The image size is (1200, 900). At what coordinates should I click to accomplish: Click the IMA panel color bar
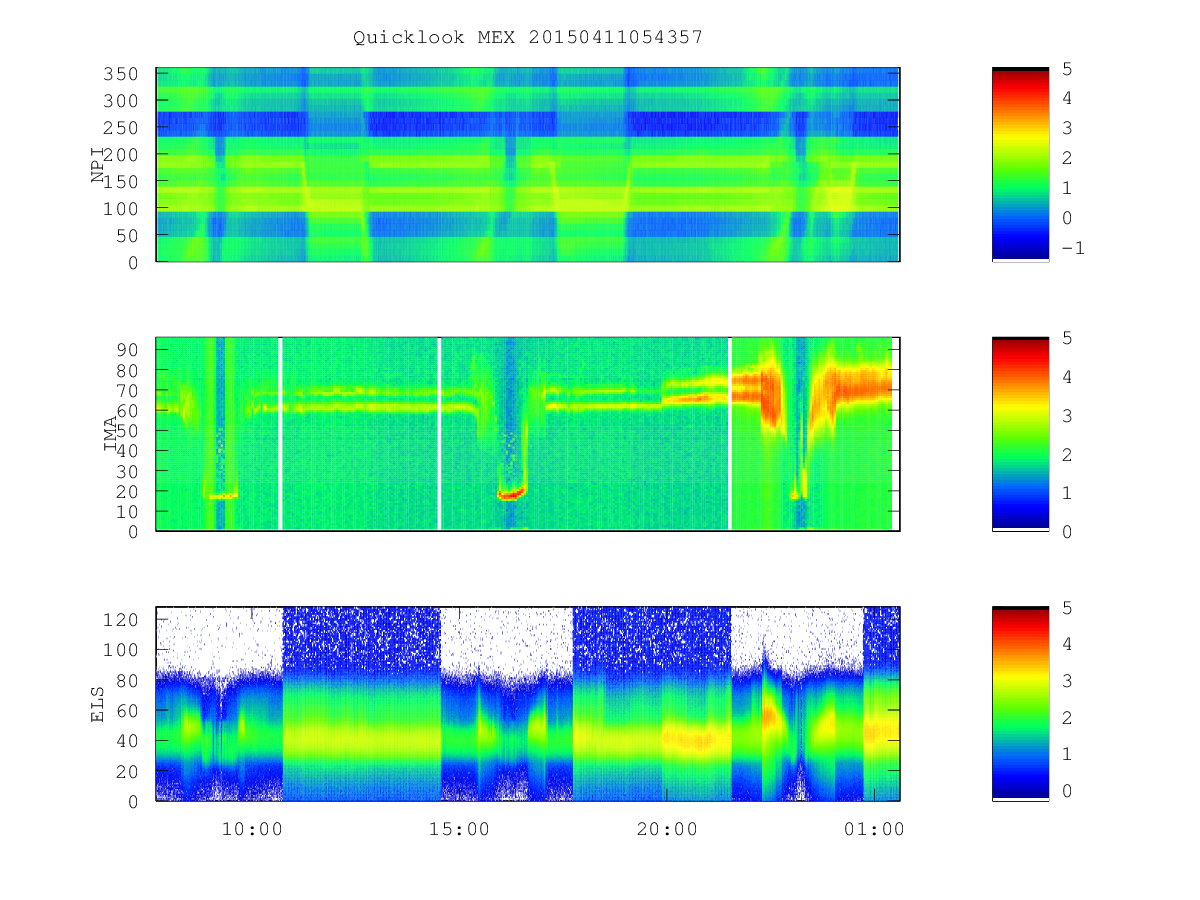pos(1020,434)
